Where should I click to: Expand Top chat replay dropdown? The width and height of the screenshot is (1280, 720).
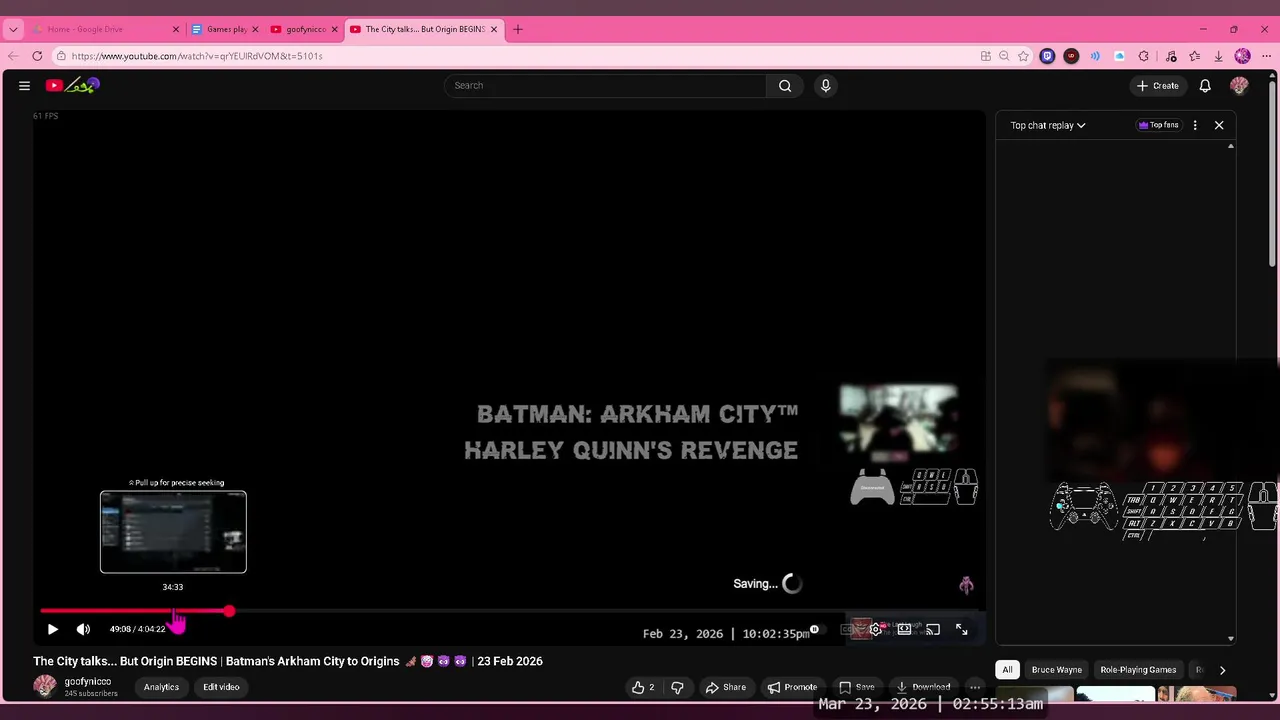pyautogui.click(x=1047, y=125)
